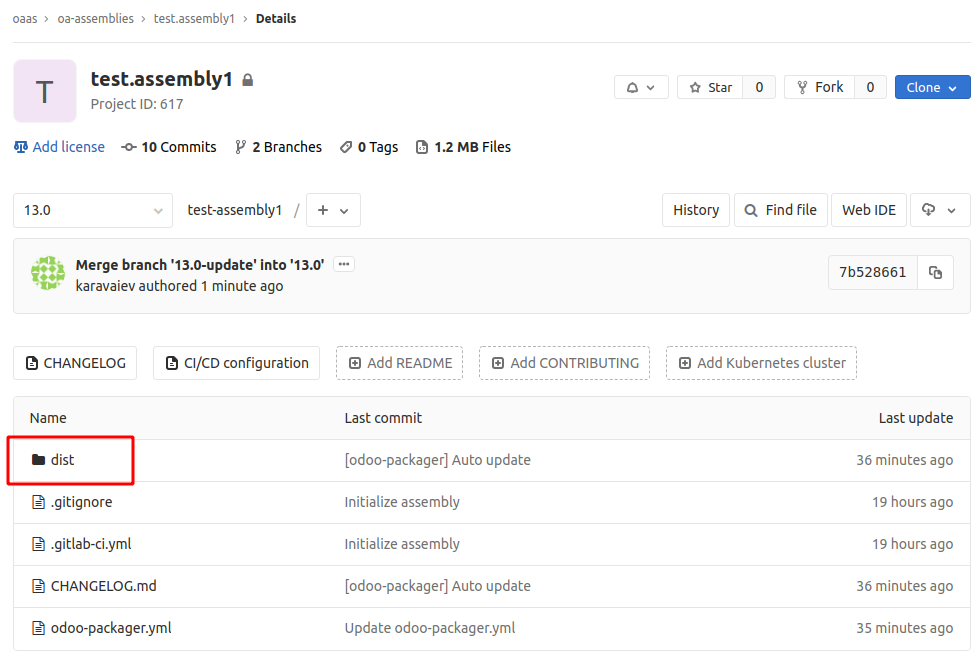Open the 13.0 branch selector
979x658 pixels.
click(x=93, y=210)
